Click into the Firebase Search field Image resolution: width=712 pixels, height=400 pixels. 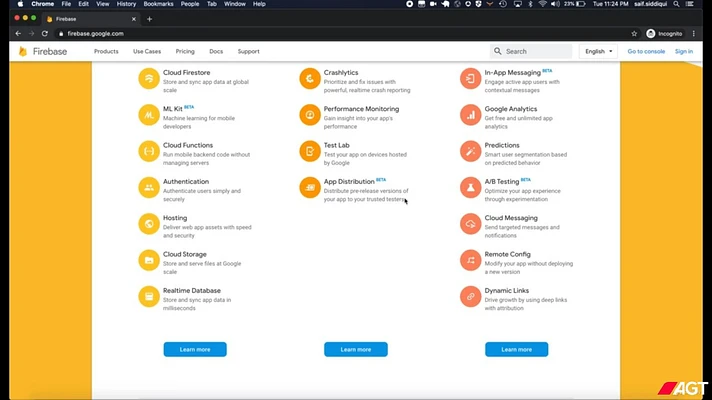point(531,51)
